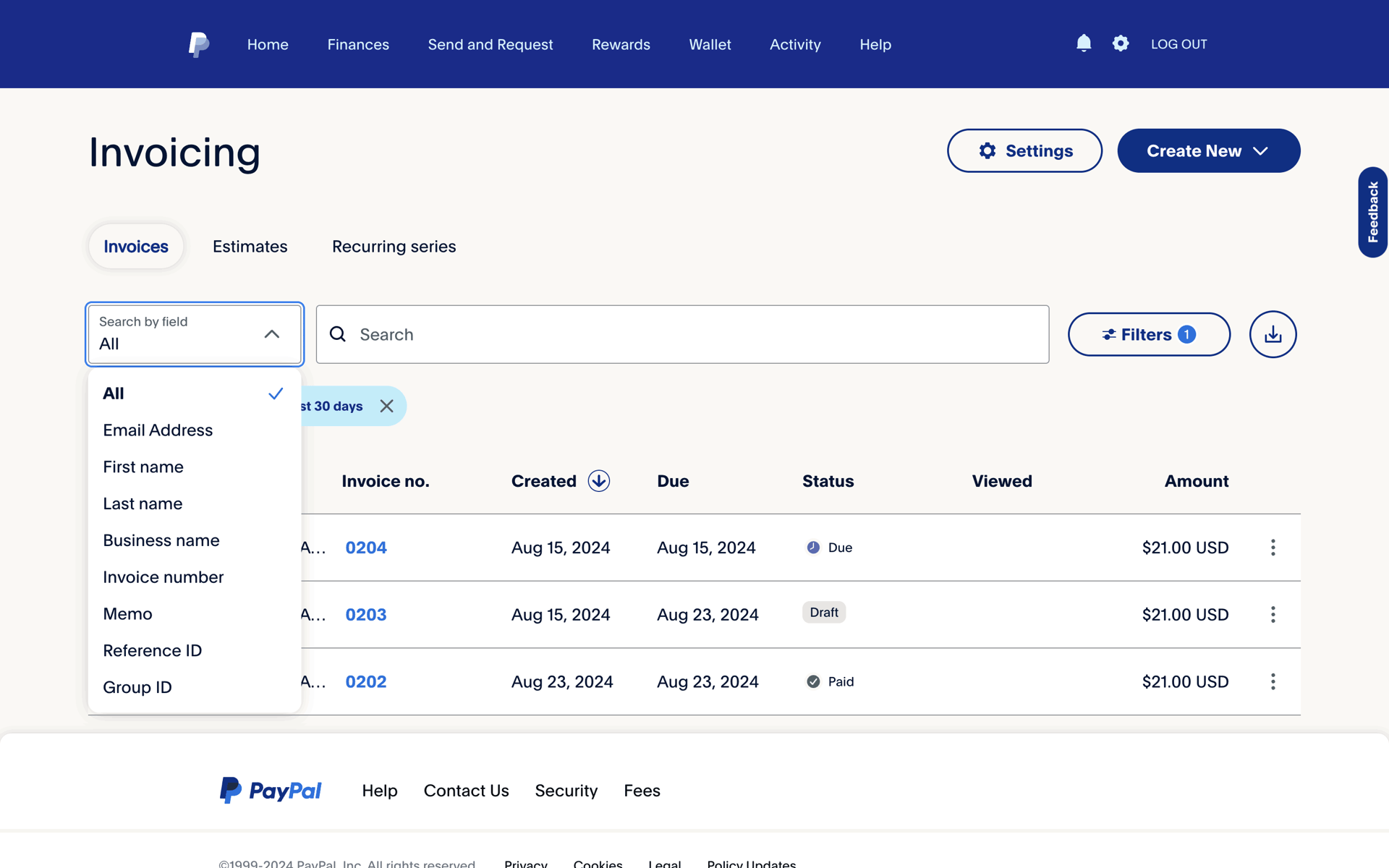Viewport: 1389px width, 868px height.
Task: Open Finances in top navigation
Action: 358,44
